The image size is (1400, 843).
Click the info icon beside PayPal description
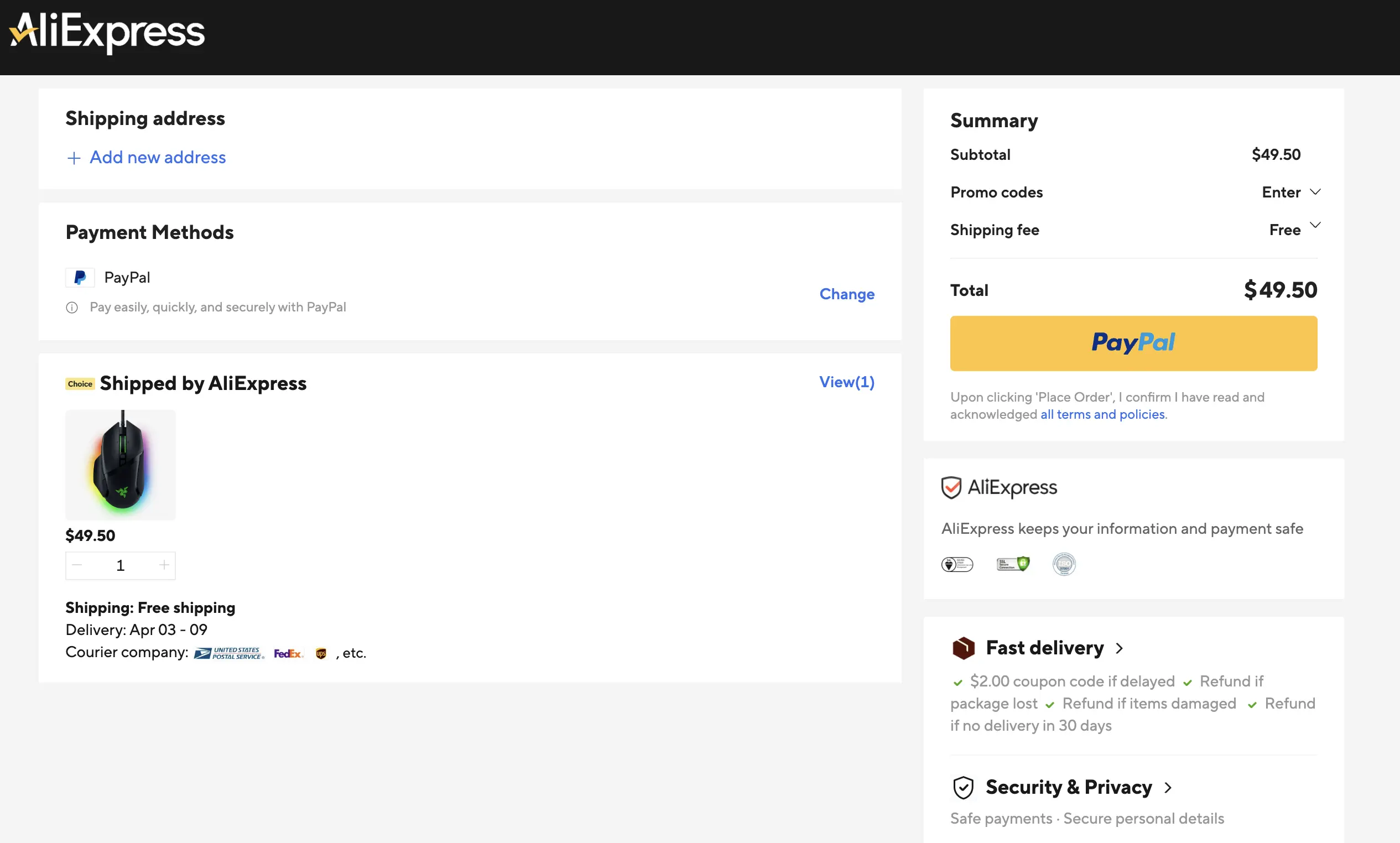click(x=72, y=308)
